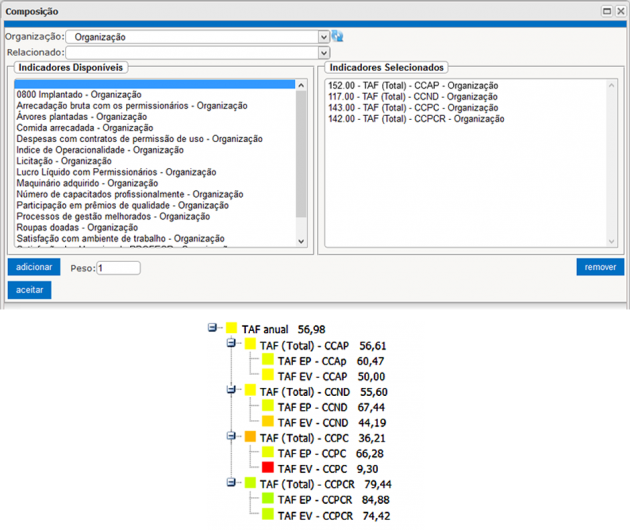
Task: Collapse the TAF (Total) - CCAP node
Action: [231, 344]
